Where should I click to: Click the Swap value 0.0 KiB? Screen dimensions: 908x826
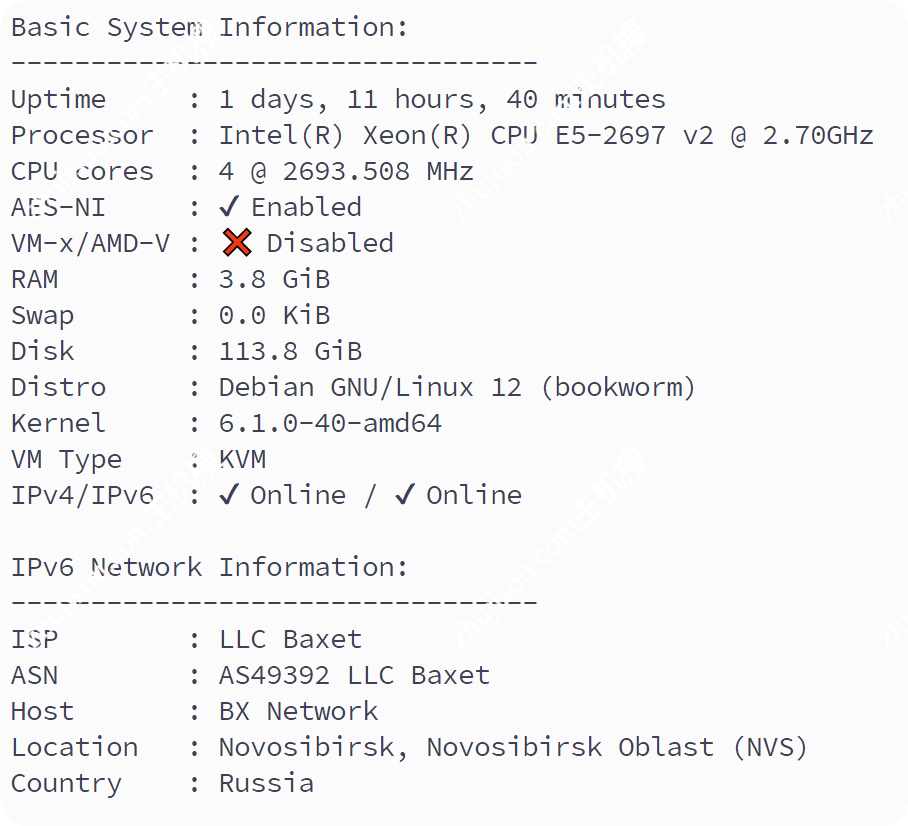(274, 315)
